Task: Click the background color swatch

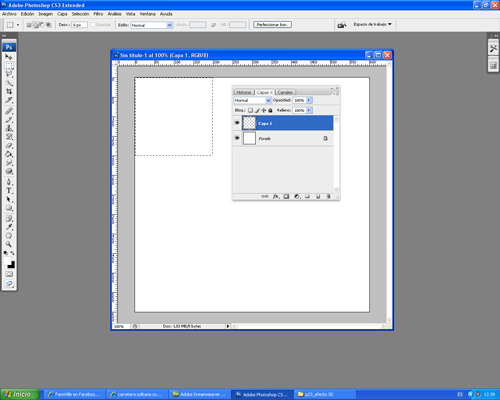Action: point(12,265)
